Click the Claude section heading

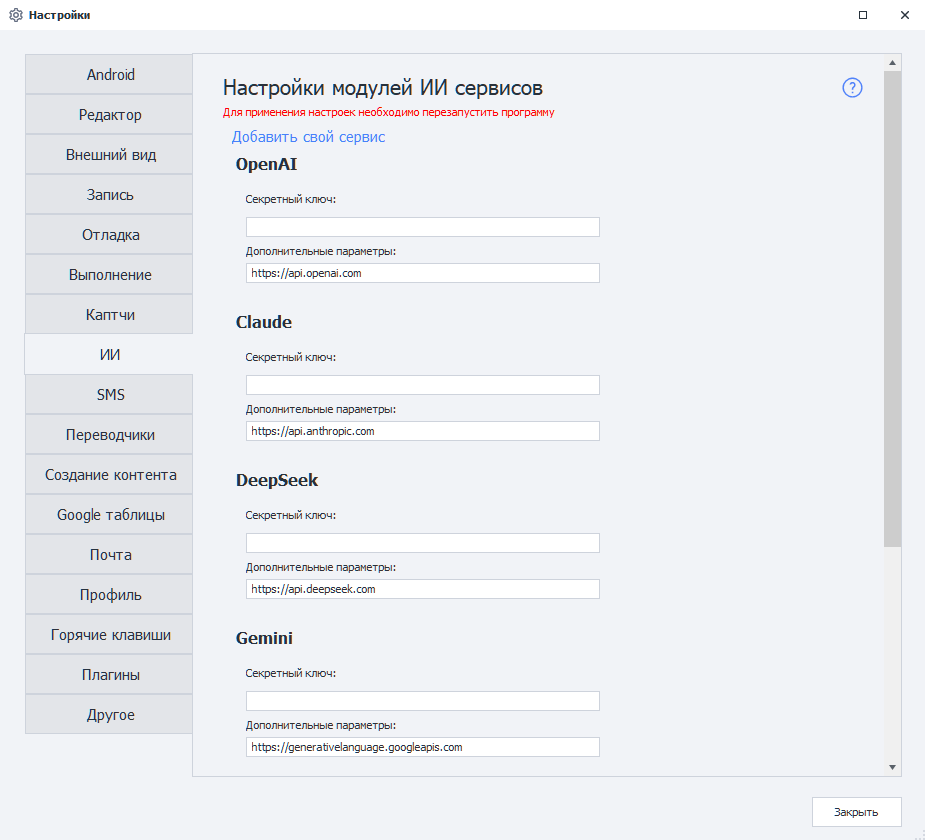coord(264,322)
